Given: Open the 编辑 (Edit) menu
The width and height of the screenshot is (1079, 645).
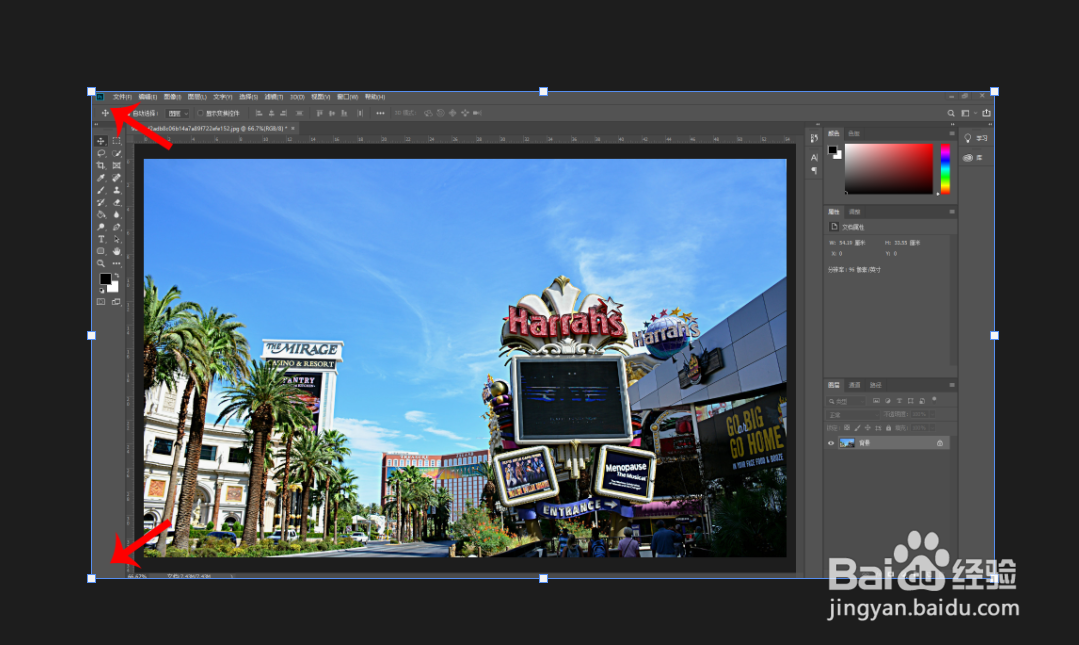Looking at the screenshot, I should (148, 97).
